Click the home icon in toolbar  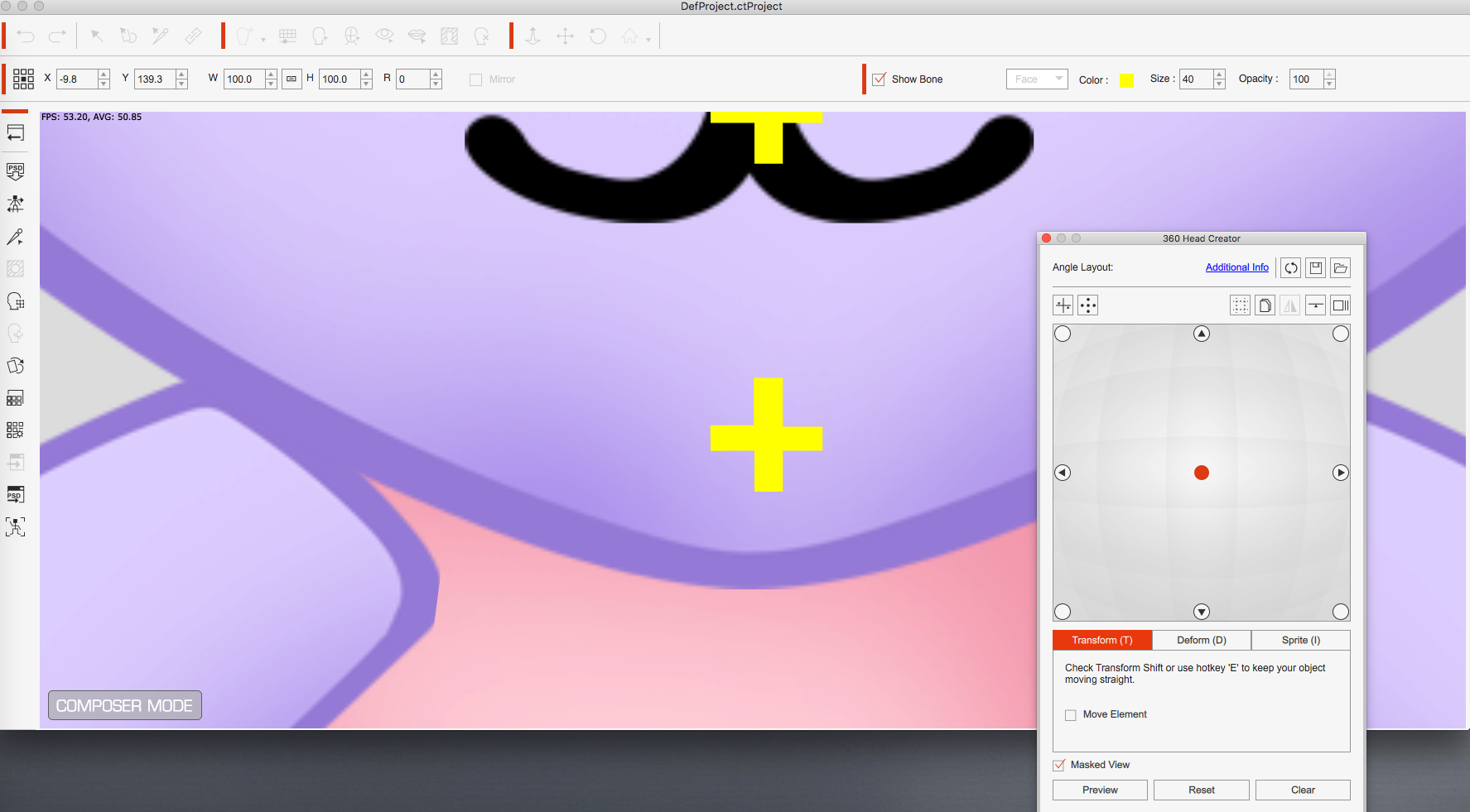click(x=630, y=36)
